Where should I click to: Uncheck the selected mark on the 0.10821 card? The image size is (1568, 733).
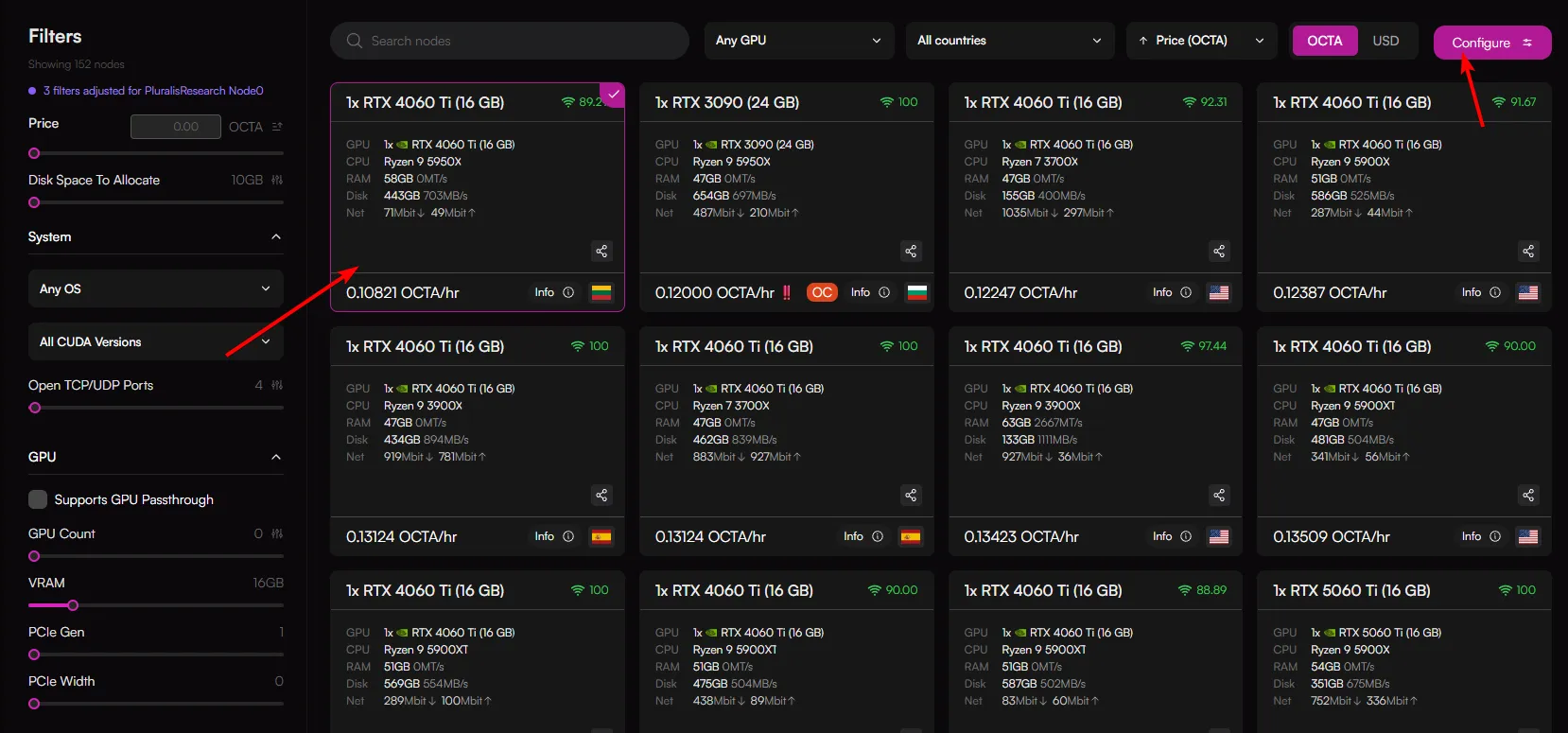pos(614,94)
